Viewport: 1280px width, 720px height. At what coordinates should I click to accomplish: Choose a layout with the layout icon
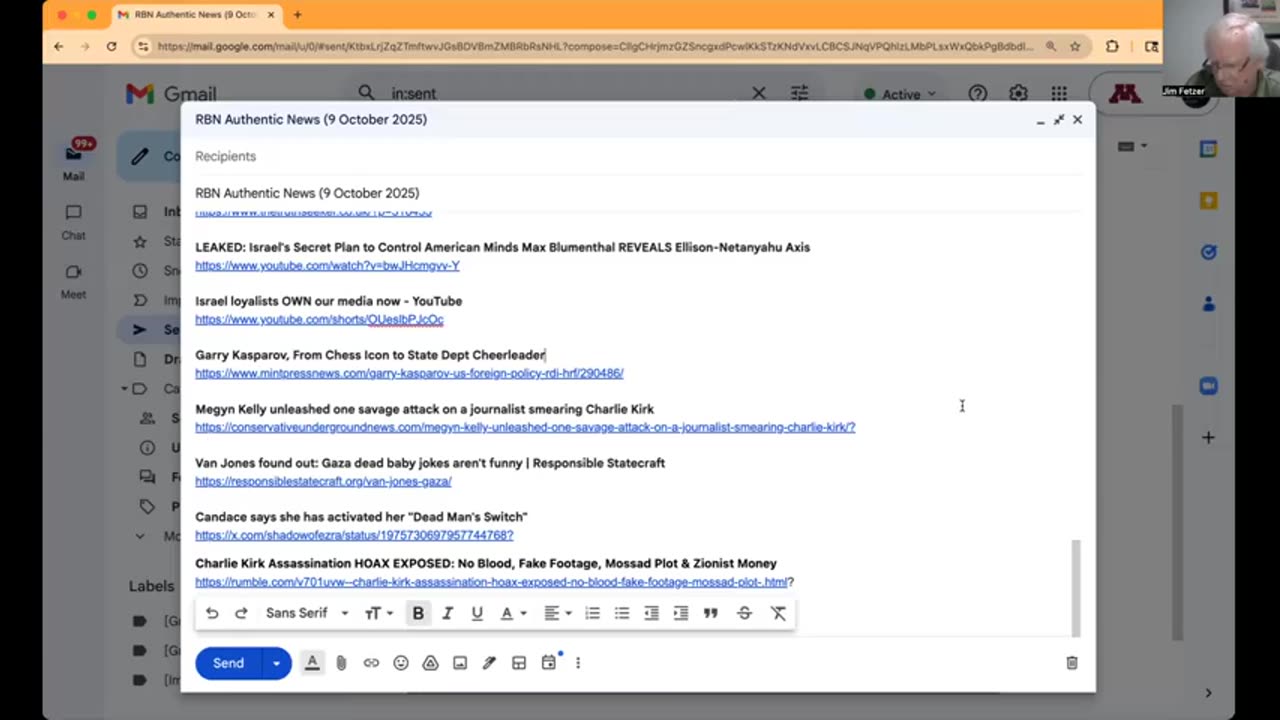point(519,663)
